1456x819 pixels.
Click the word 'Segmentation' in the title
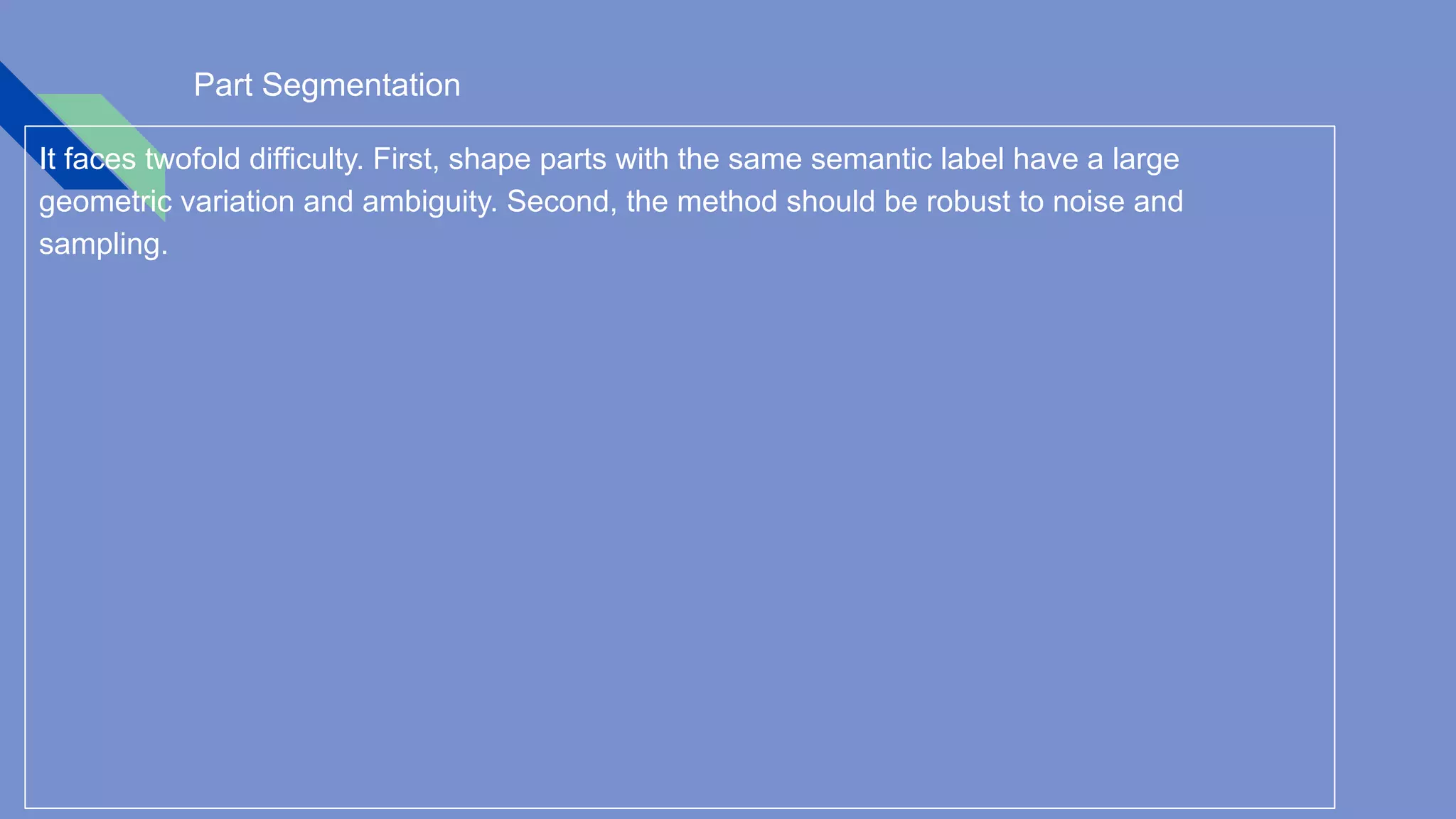click(360, 85)
